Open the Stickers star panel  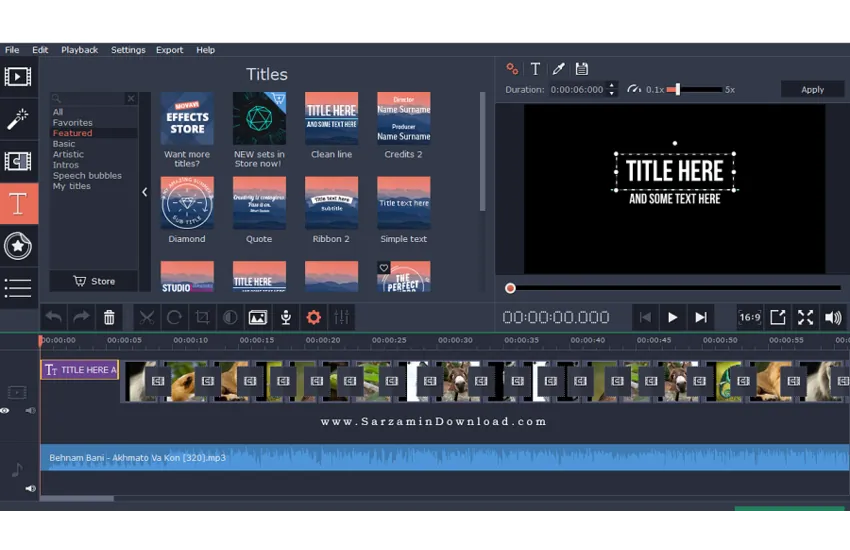click(x=18, y=246)
